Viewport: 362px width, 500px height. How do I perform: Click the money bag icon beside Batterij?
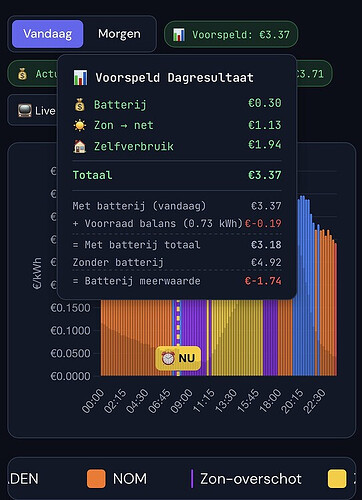pos(80,105)
